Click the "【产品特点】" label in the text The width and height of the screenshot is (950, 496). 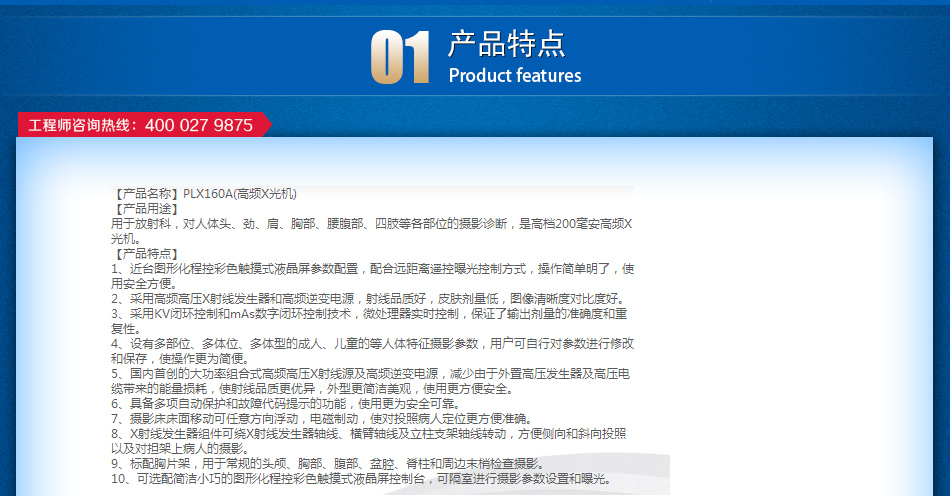click(x=146, y=254)
